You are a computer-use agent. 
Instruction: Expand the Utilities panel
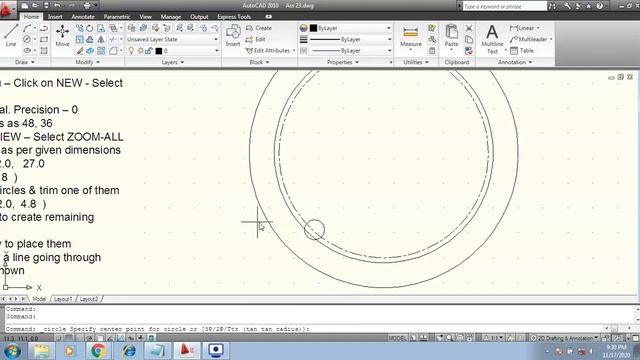click(416, 62)
